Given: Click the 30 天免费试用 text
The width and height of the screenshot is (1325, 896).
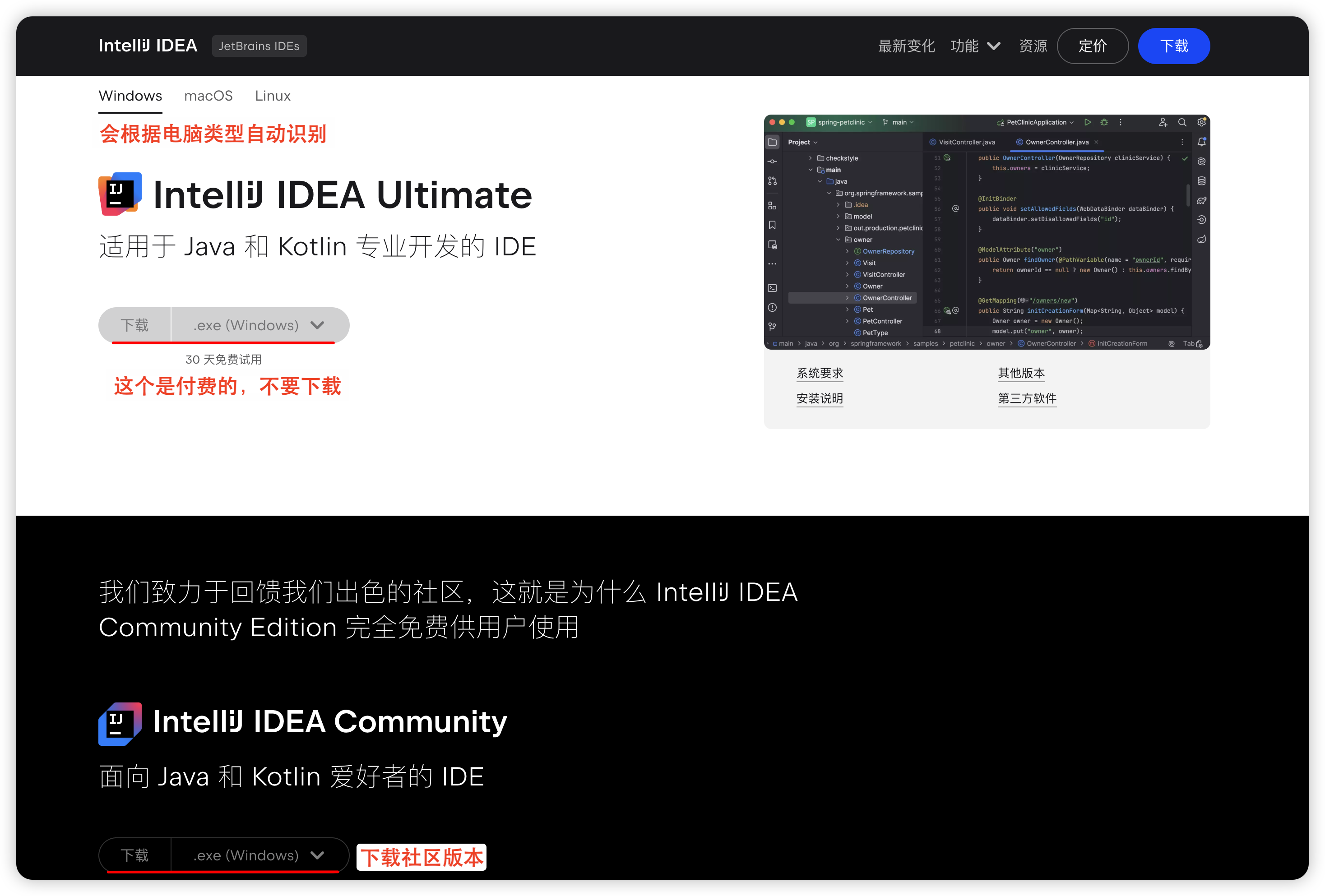Looking at the screenshot, I should [x=223, y=359].
